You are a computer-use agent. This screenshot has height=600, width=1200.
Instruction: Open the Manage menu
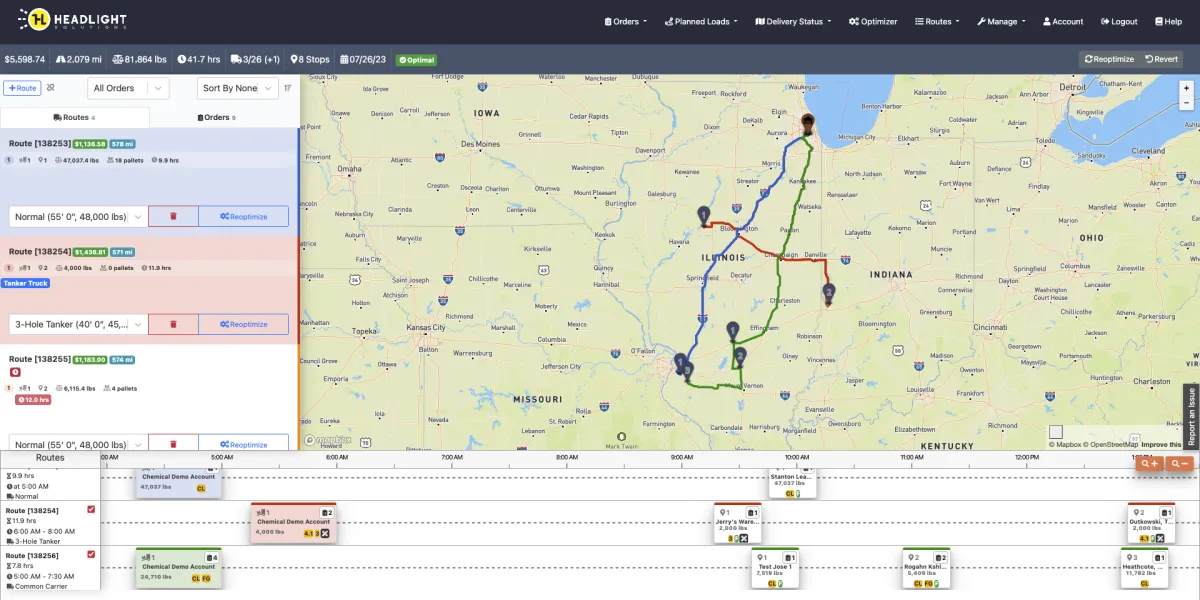(1001, 21)
